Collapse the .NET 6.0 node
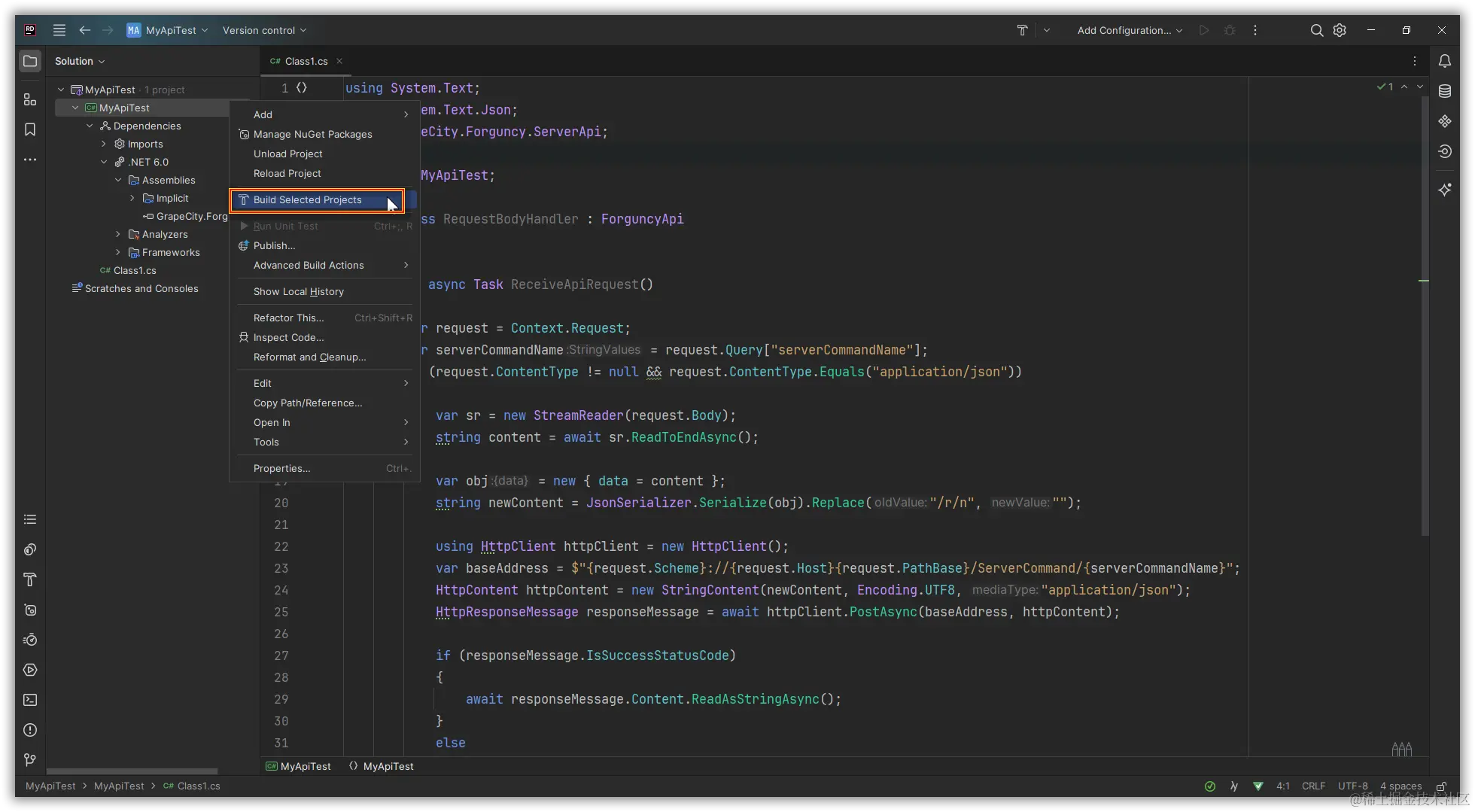1475x812 pixels. tap(104, 162)
